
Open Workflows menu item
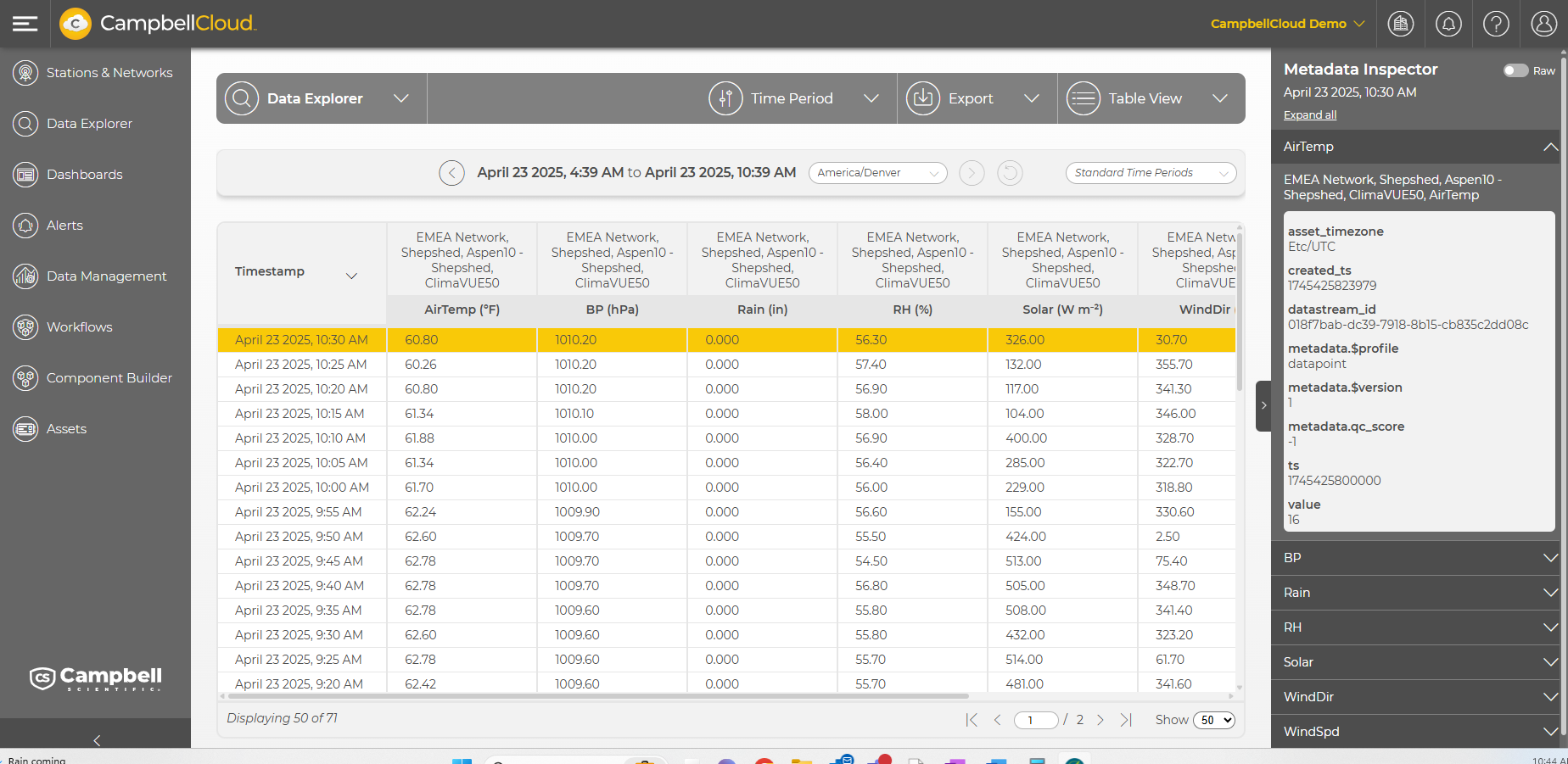point(80,327)
